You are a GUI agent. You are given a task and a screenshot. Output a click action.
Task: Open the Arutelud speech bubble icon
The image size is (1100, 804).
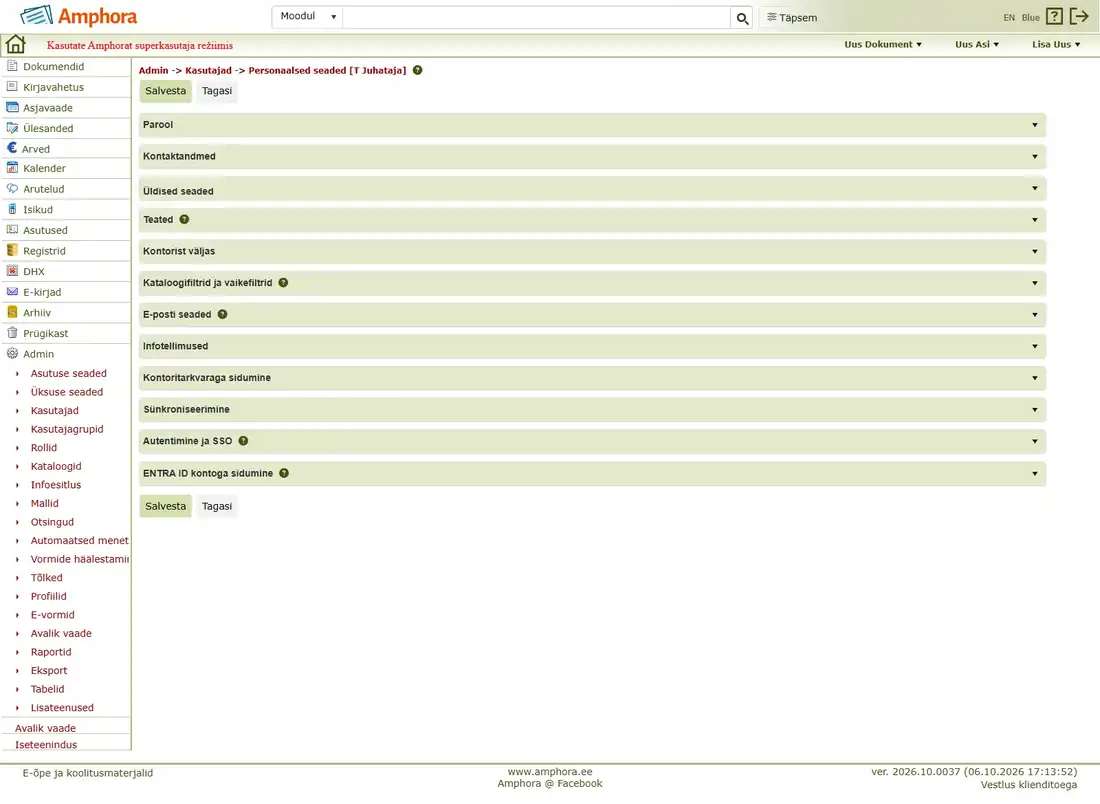pos(12,189)
